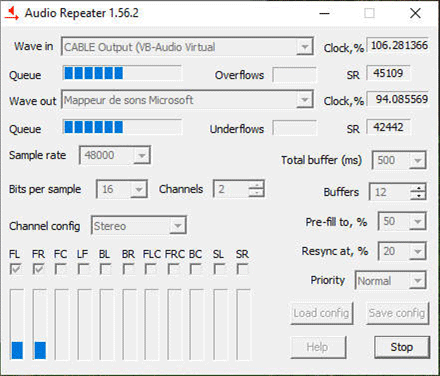
Task: Click the Overflows counter field
Action: [294, 75]
